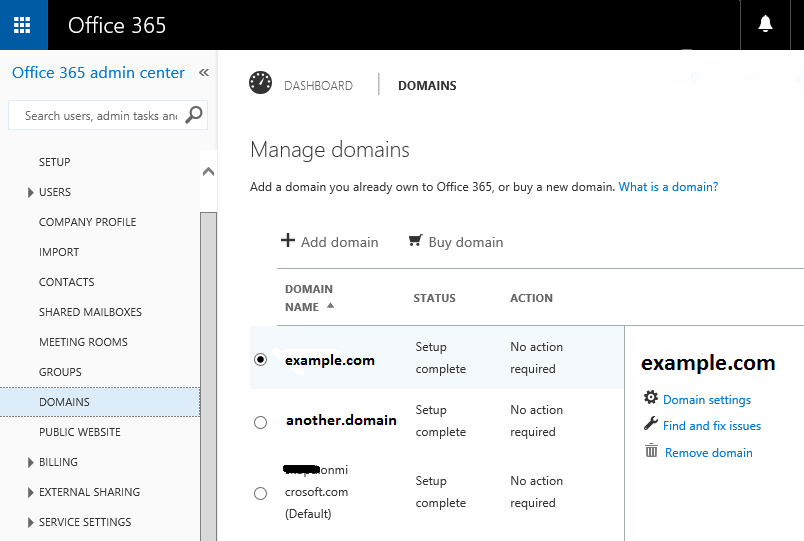
Task: Select the another.domain radio button
Action: (x=261, y=422)
